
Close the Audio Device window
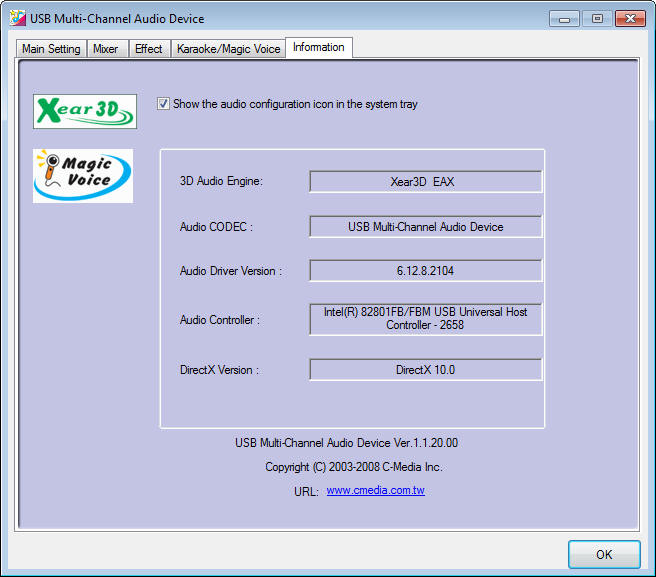pyautogui.click(x=630, y=19)
